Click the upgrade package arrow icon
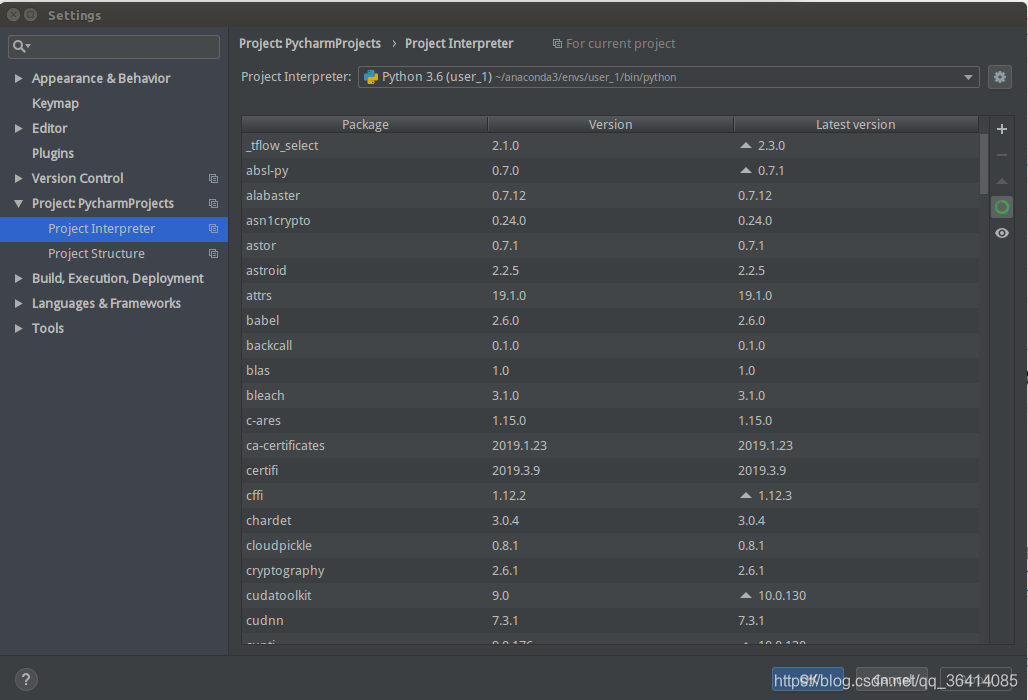 1001,182
